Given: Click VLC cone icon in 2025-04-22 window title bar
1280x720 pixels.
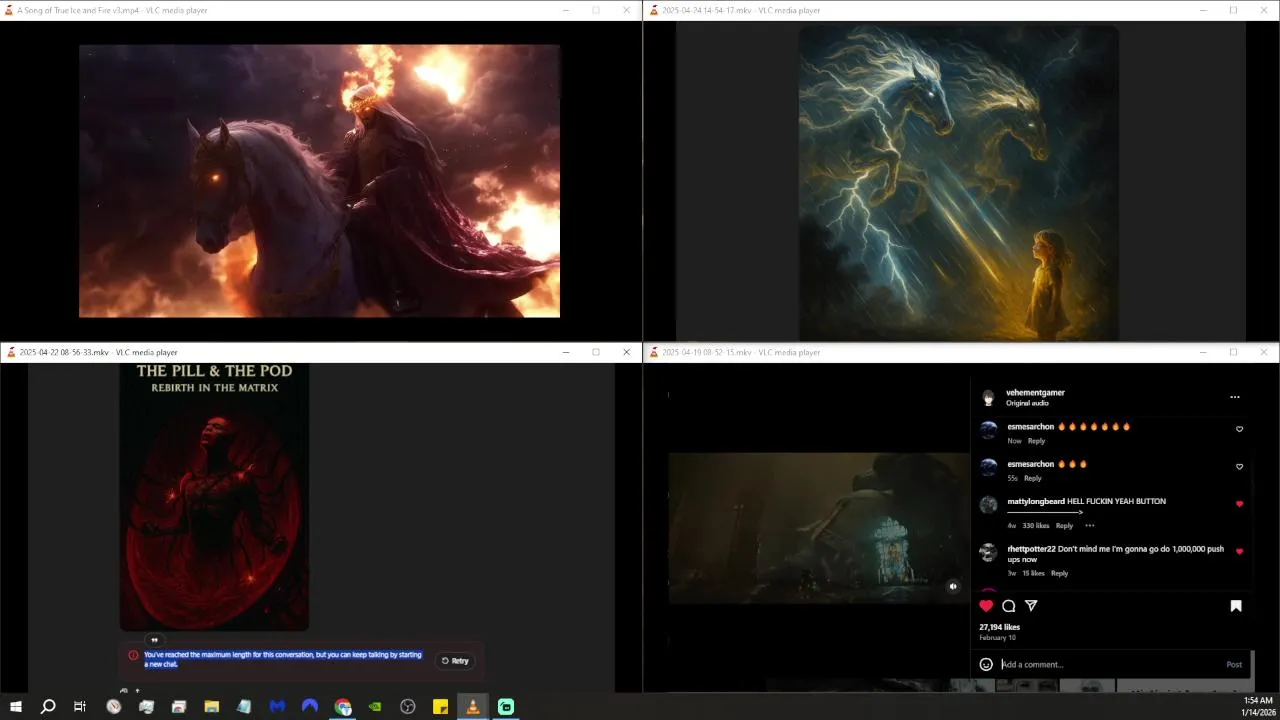Looking at the screenshot, I should pyautogui.click(x=11, y=352).
